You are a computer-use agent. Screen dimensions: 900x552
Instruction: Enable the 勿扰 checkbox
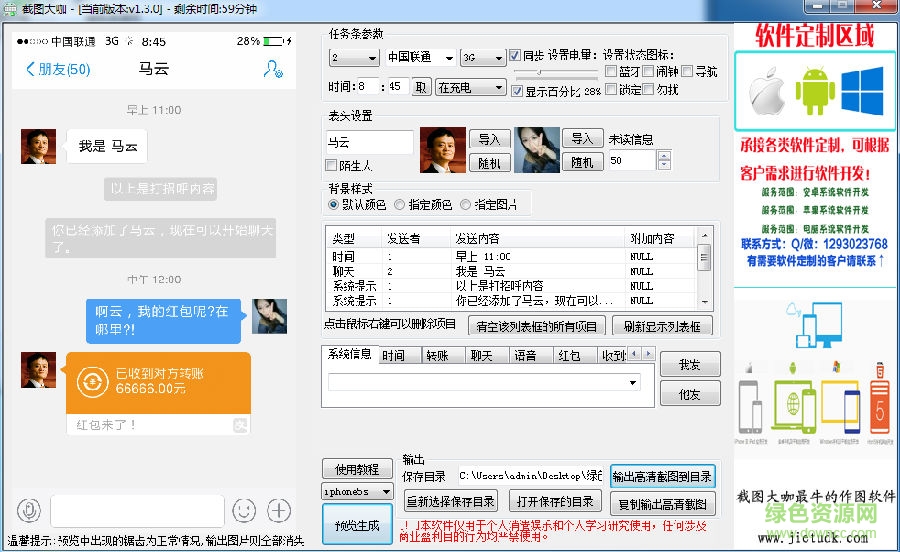point(648,89)
